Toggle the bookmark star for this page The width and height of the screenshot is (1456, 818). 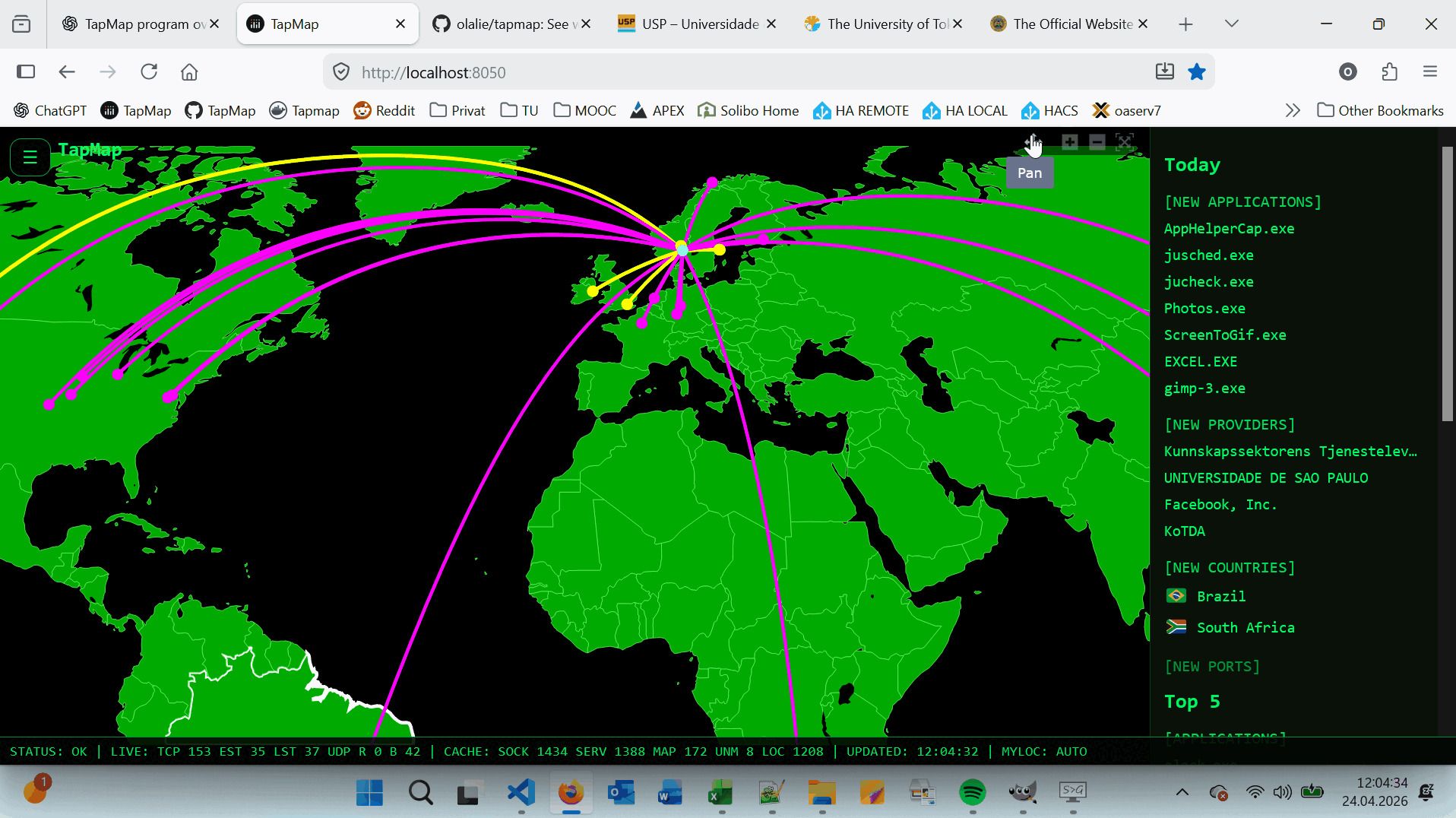point(1197,71)
